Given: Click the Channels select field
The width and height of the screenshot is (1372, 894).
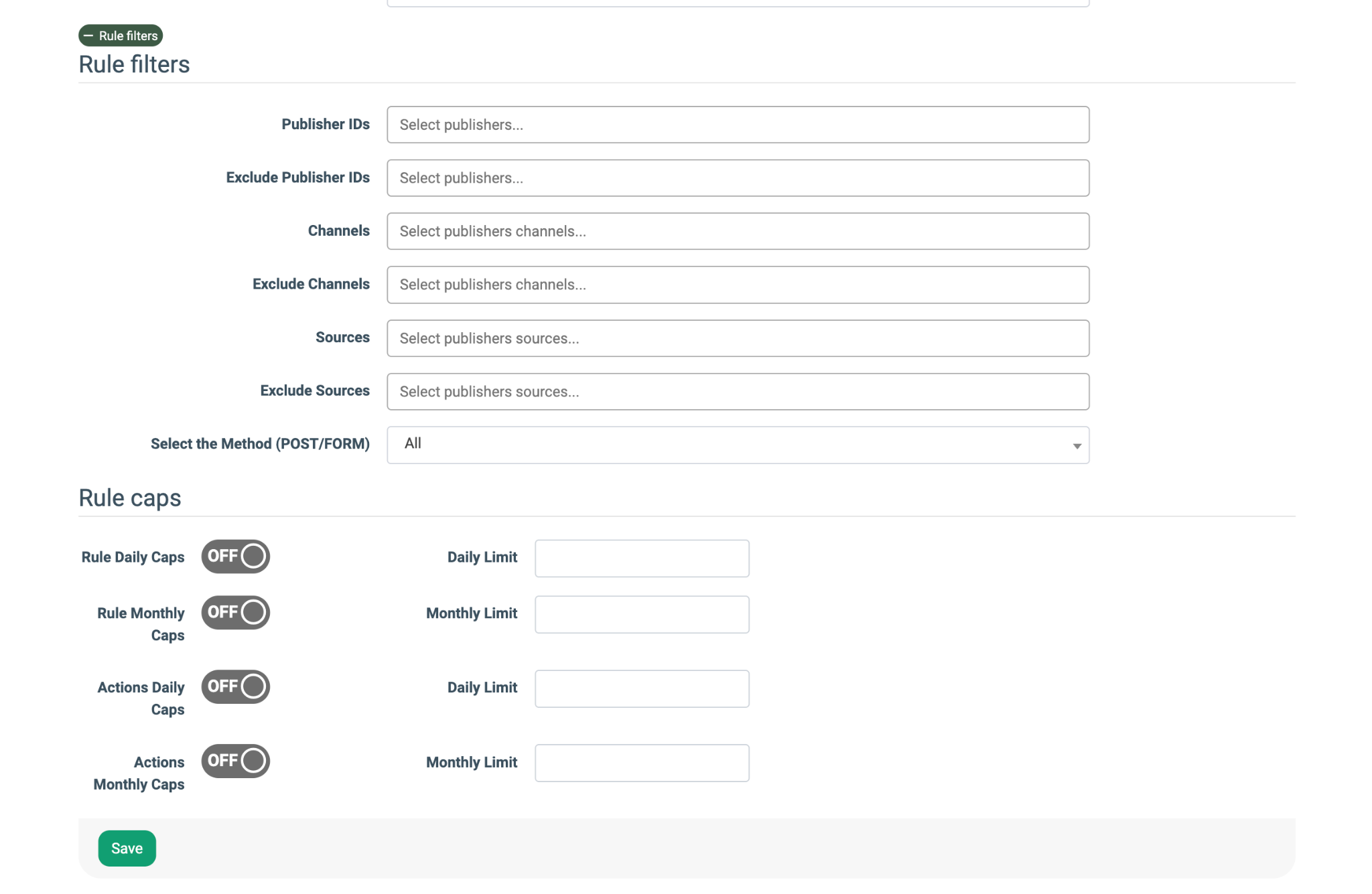Looking at the screenshot, I should pyautogui.click(x=737, y=232).
